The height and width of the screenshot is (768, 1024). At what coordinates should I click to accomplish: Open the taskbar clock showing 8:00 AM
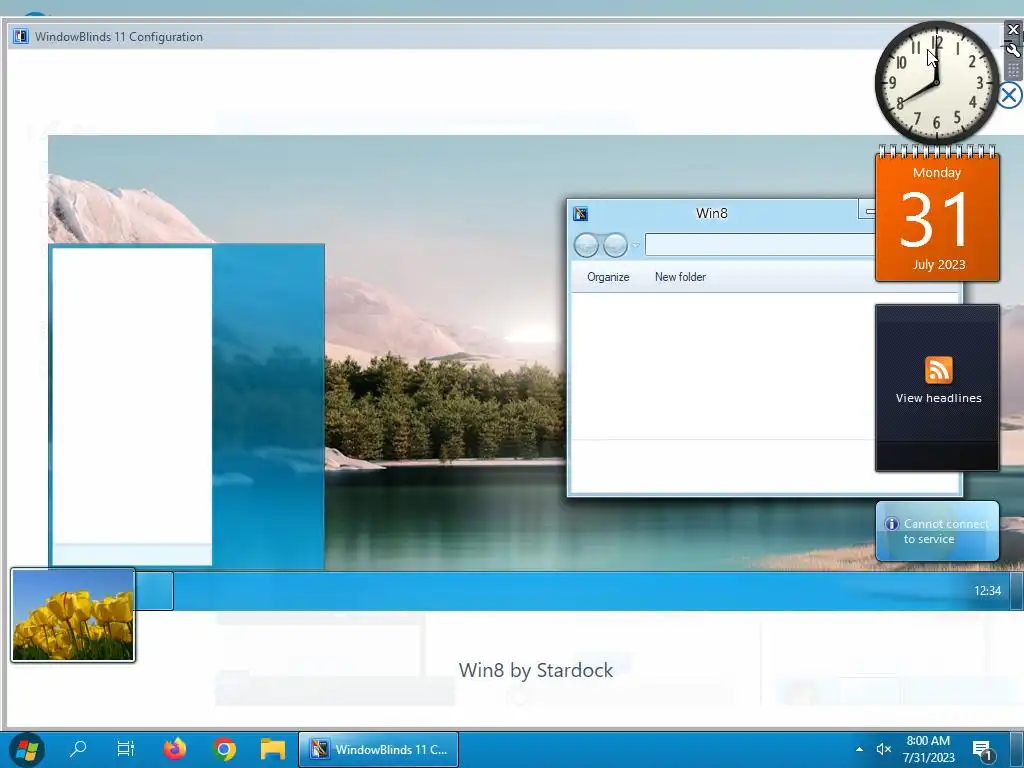pos(928,749)
